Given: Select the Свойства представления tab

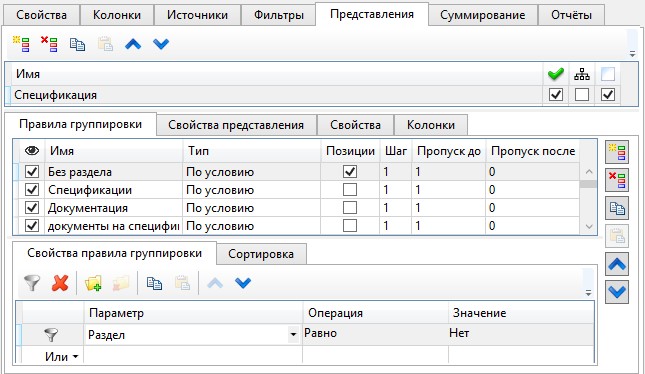Looking at the screenshot, I should point(236,125).
